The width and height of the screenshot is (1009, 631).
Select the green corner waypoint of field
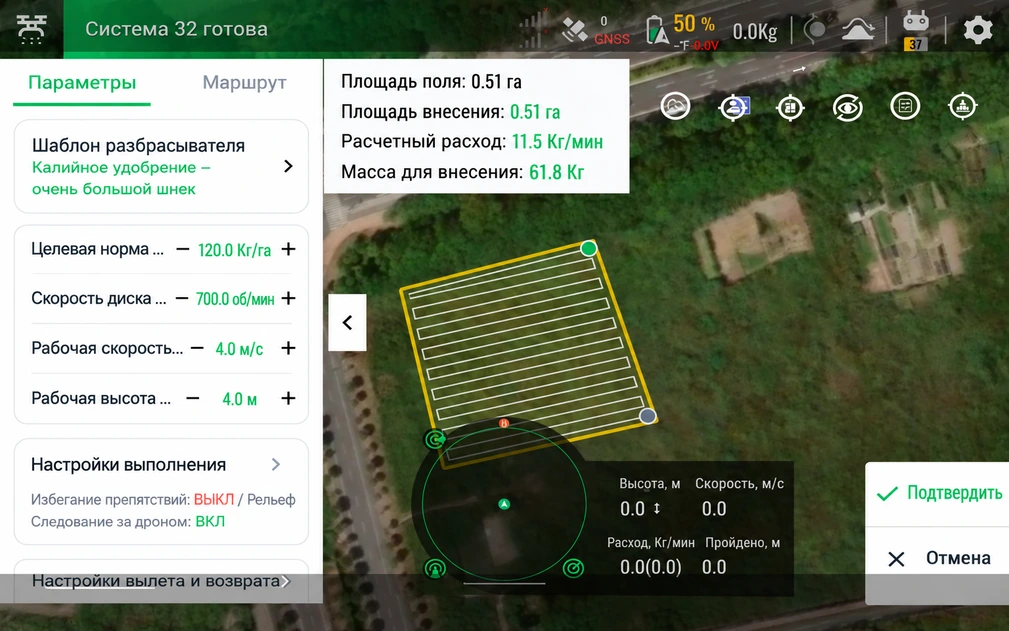[588, 249]
